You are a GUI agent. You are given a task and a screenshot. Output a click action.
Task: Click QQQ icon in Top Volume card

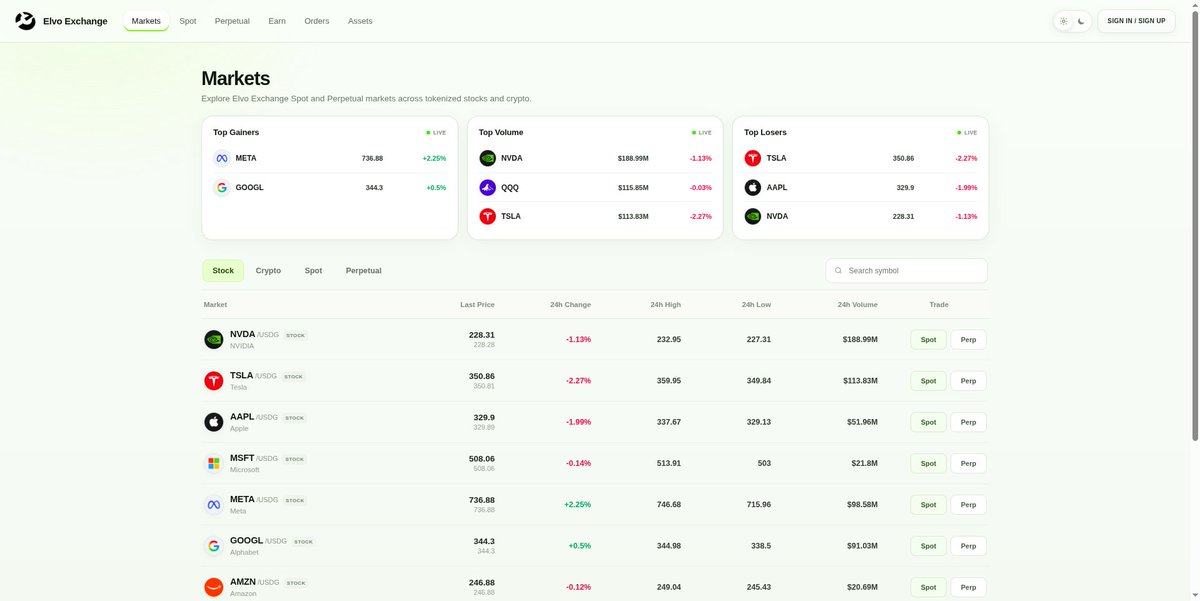[488, 187]
